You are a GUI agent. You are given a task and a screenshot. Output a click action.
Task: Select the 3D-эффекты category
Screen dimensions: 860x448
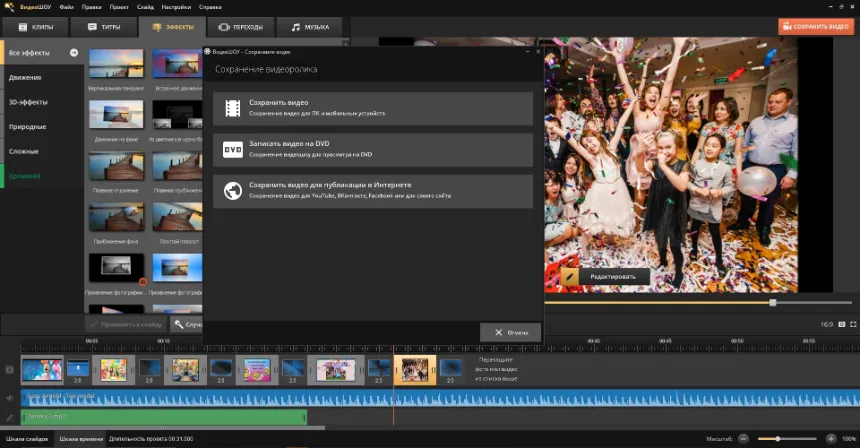27,102
